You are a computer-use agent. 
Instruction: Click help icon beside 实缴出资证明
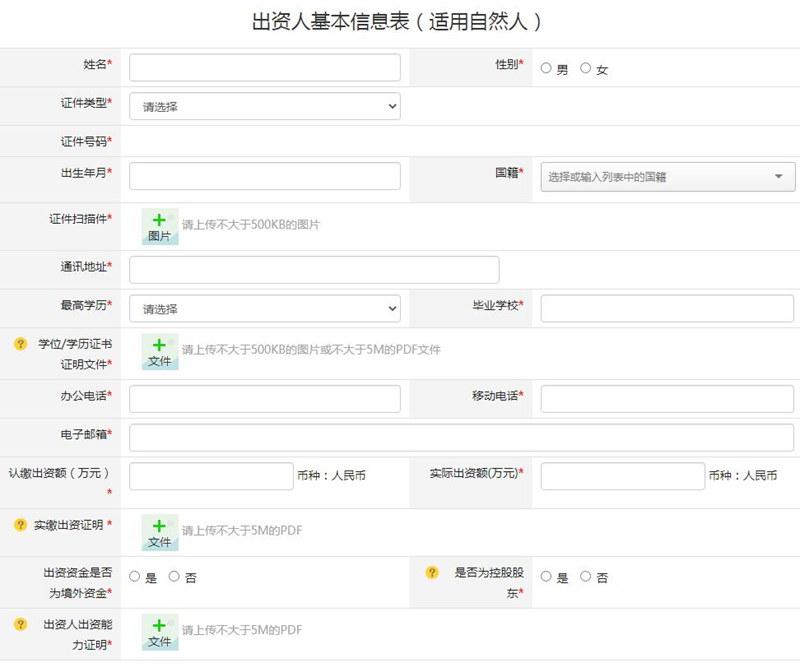(20, 524)
